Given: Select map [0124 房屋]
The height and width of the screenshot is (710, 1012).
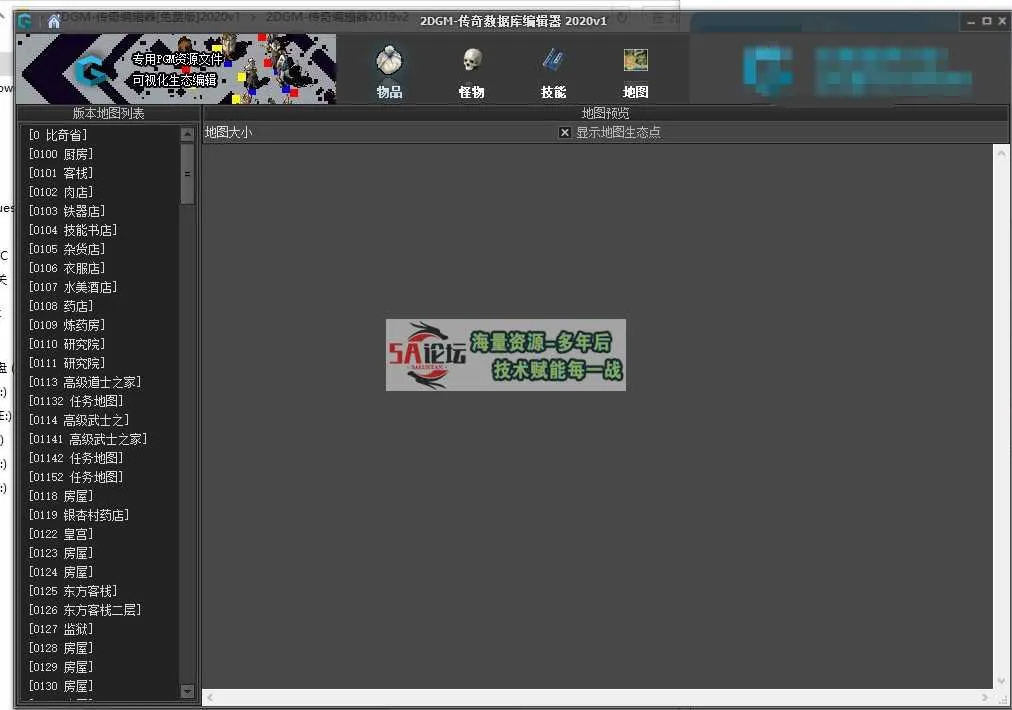Looking at the screenshot, I should (61, 572).
